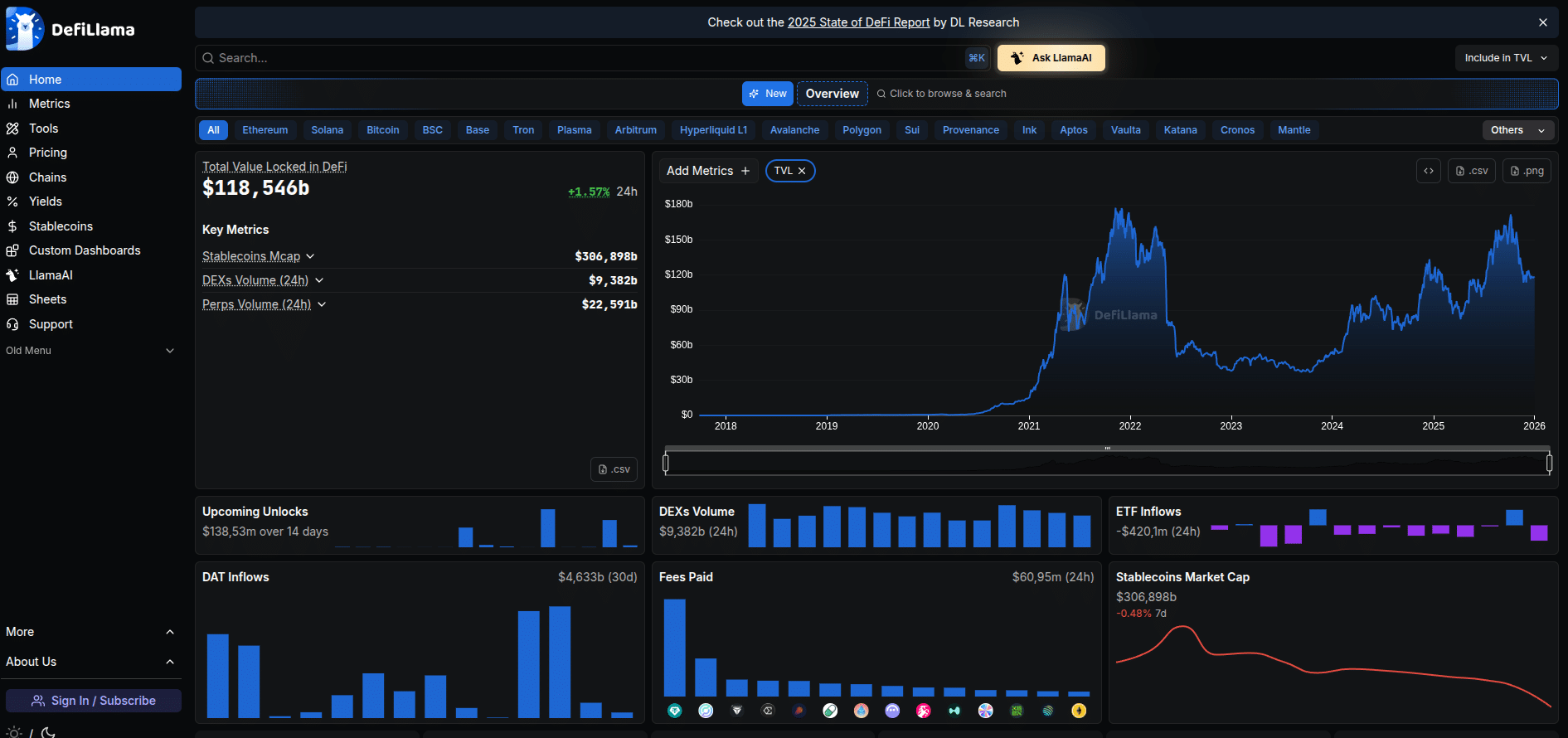This screenshot has height=738, width=1568.
Task: Open the embed code icon on chart
Action: click(1428, 171)
